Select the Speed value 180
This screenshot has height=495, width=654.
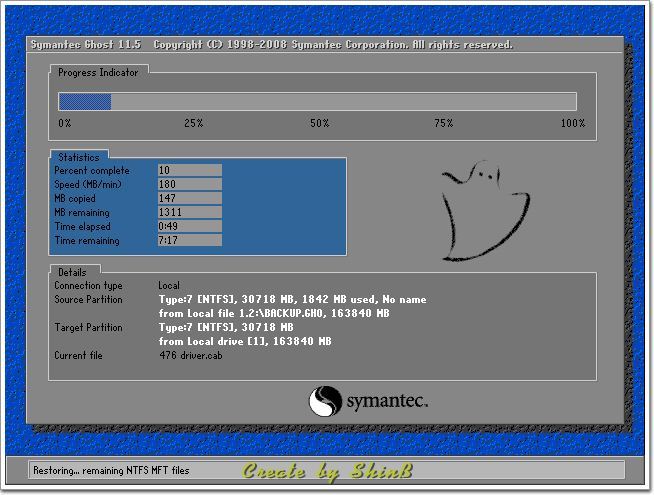tap(190, 184)
